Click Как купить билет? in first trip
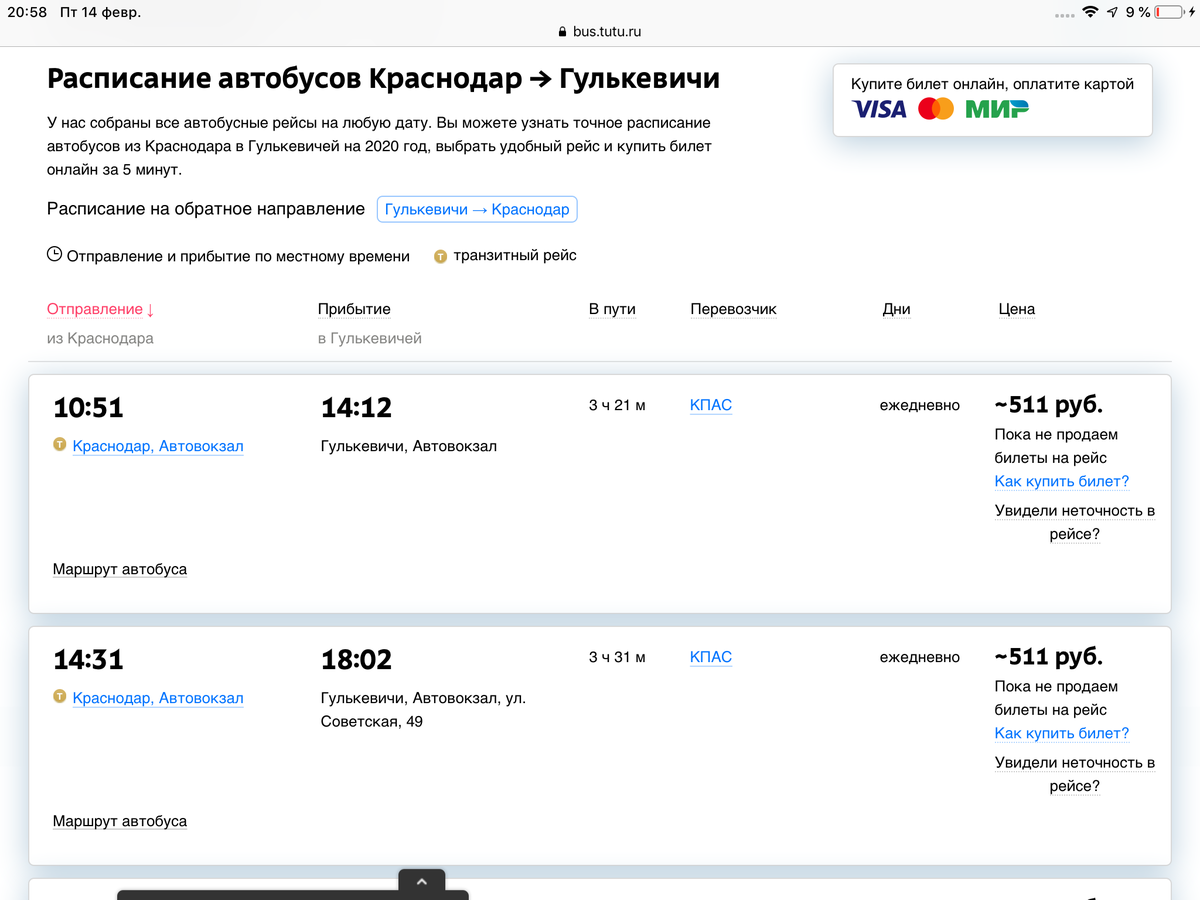This screenshot has width=1200, height=900. click(x=1061, y=482)
